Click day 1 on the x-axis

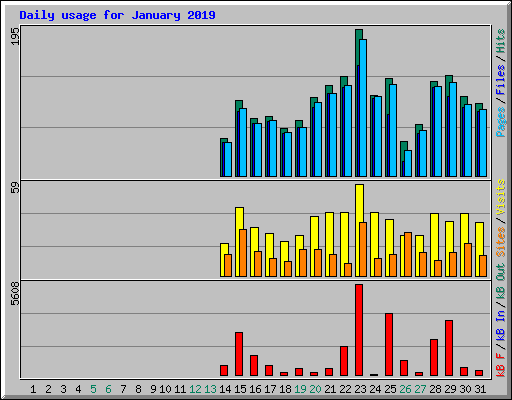coord(33,389)
